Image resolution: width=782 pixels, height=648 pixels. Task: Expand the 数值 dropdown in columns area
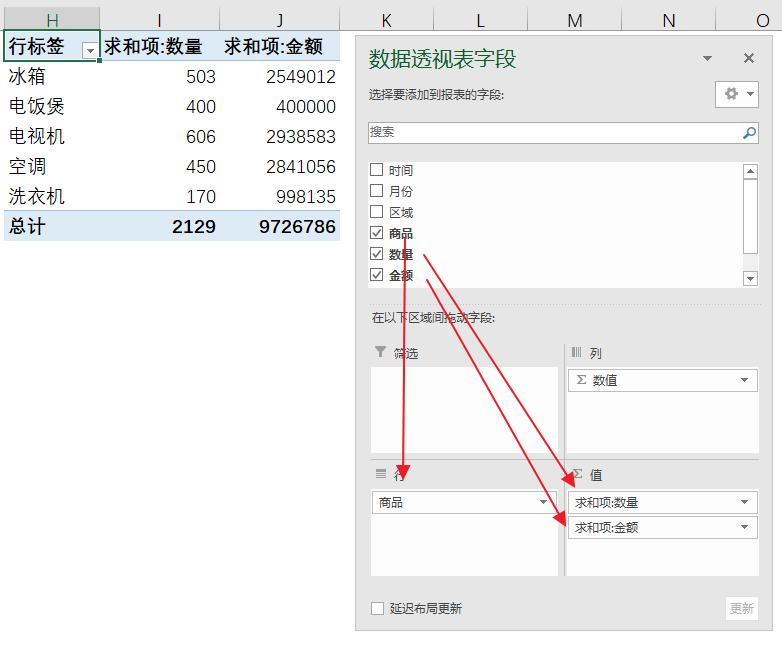[x=744, y=380]
